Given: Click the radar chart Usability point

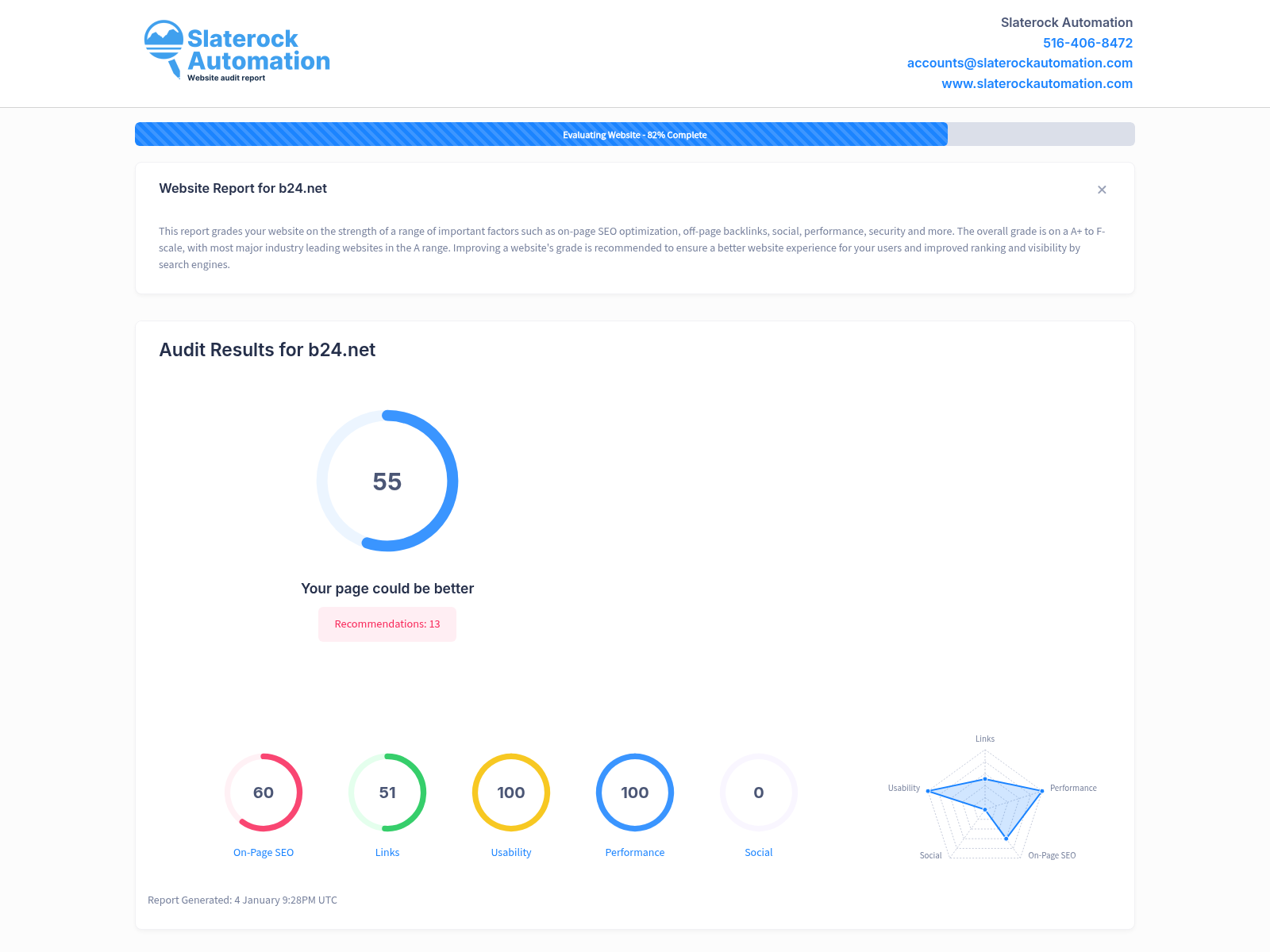Looking at the screenshot, I should (x=928, y=791).
